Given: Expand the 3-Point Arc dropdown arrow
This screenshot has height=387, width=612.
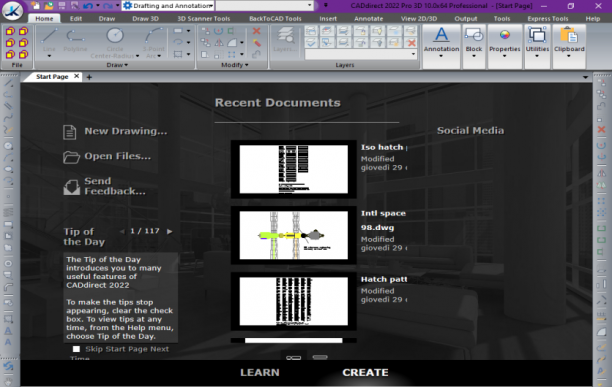Looking at the screenshot, I should point(159,56).
